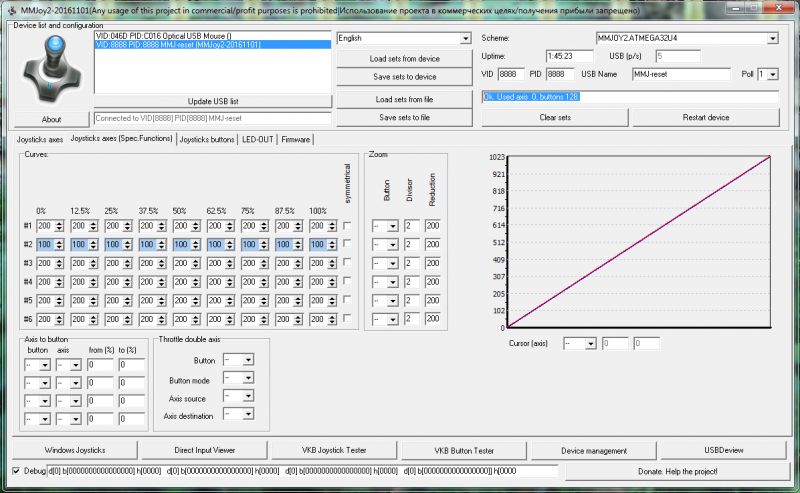The height and width of the screenshot is (493, 800).
Task: Click the Reduction field in Zoom row #2
Action: (433, 244)
